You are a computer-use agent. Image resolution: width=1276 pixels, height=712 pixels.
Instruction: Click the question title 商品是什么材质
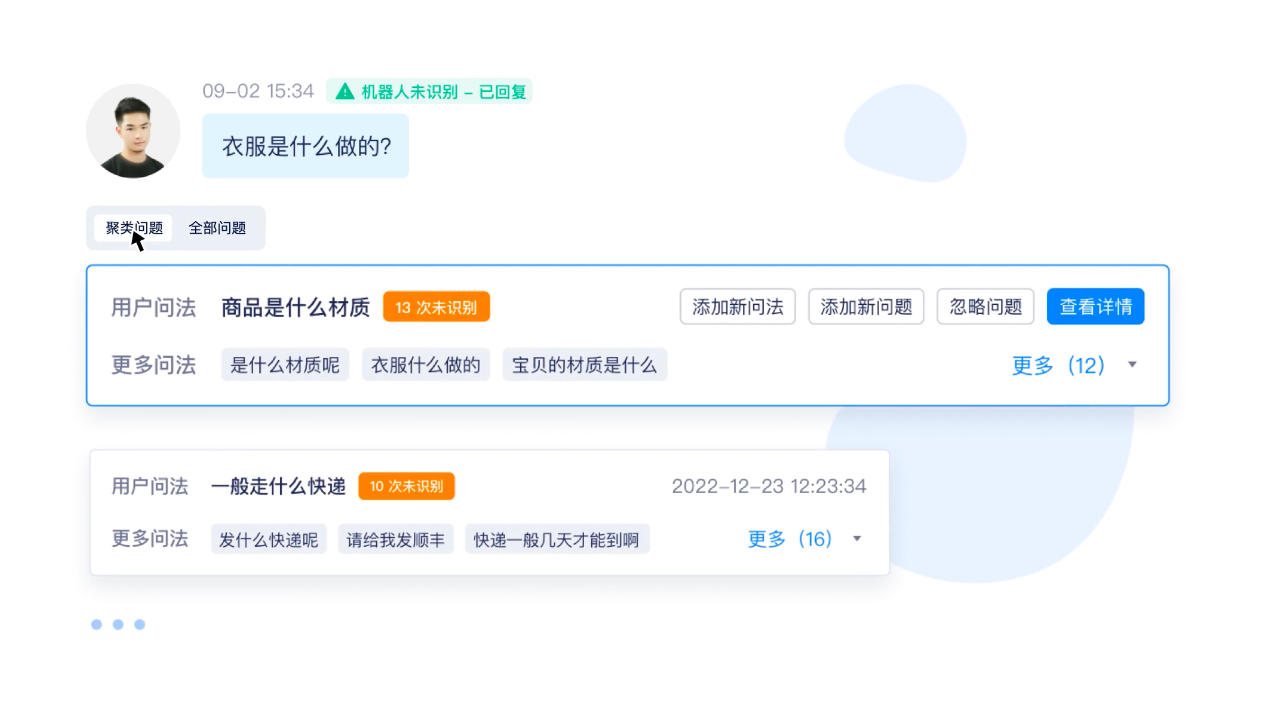[296, 307]
